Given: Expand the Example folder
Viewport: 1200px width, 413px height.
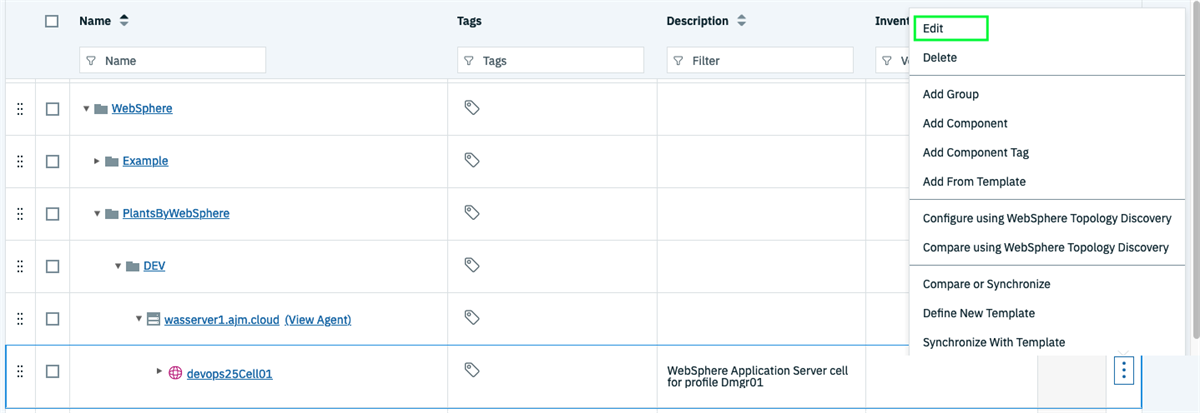Looking at the screenshot, I should 97,161.
